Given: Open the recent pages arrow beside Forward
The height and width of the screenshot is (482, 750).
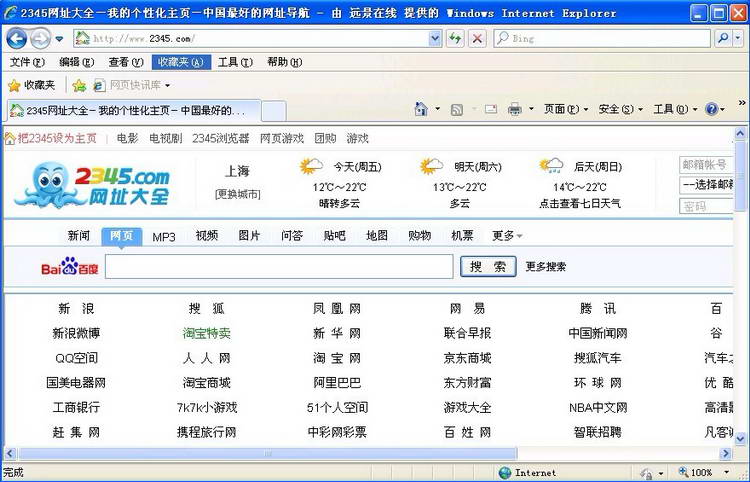Looking at the screenshot, I should click(x=59, y=39).
